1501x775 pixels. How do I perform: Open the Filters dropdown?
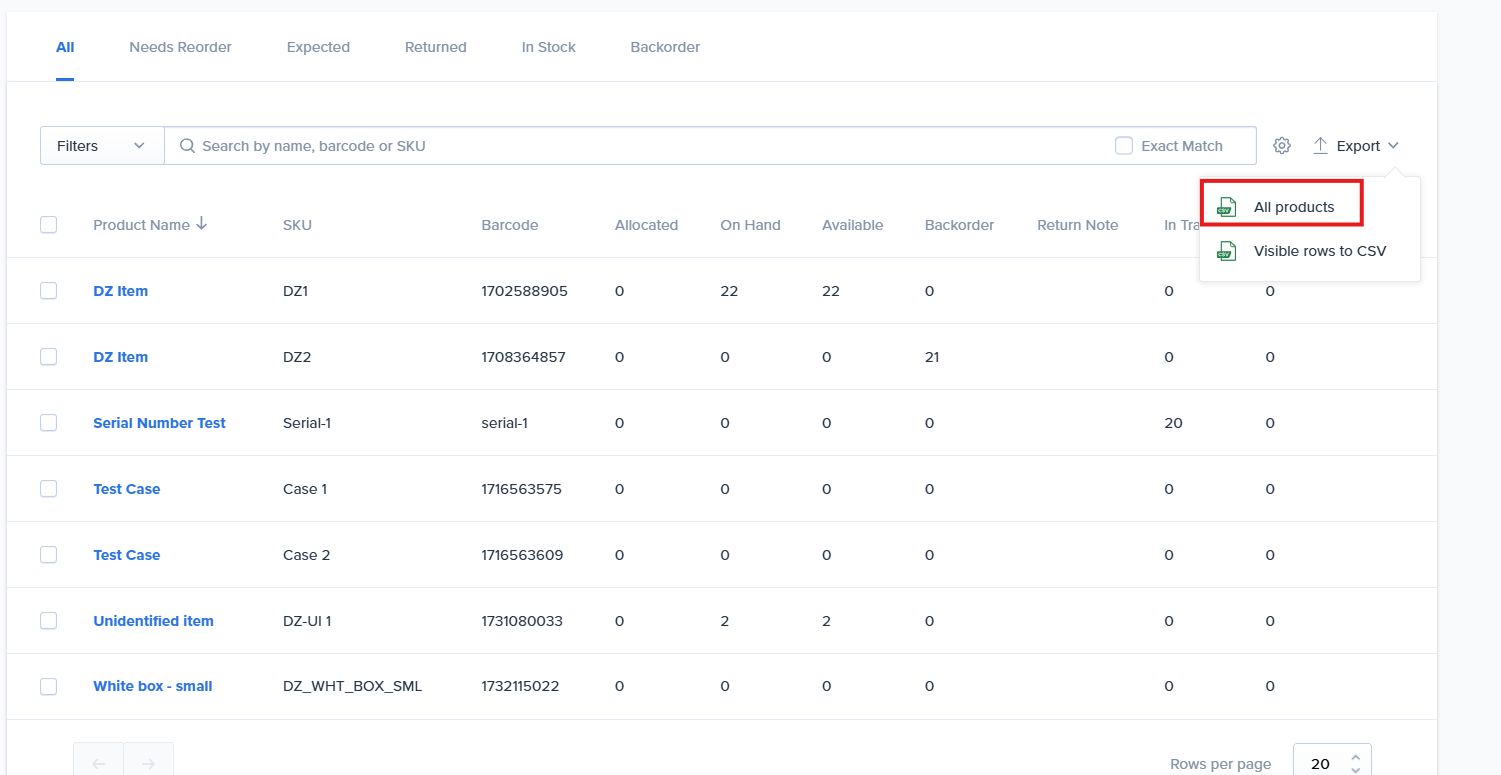coord(102,146)
